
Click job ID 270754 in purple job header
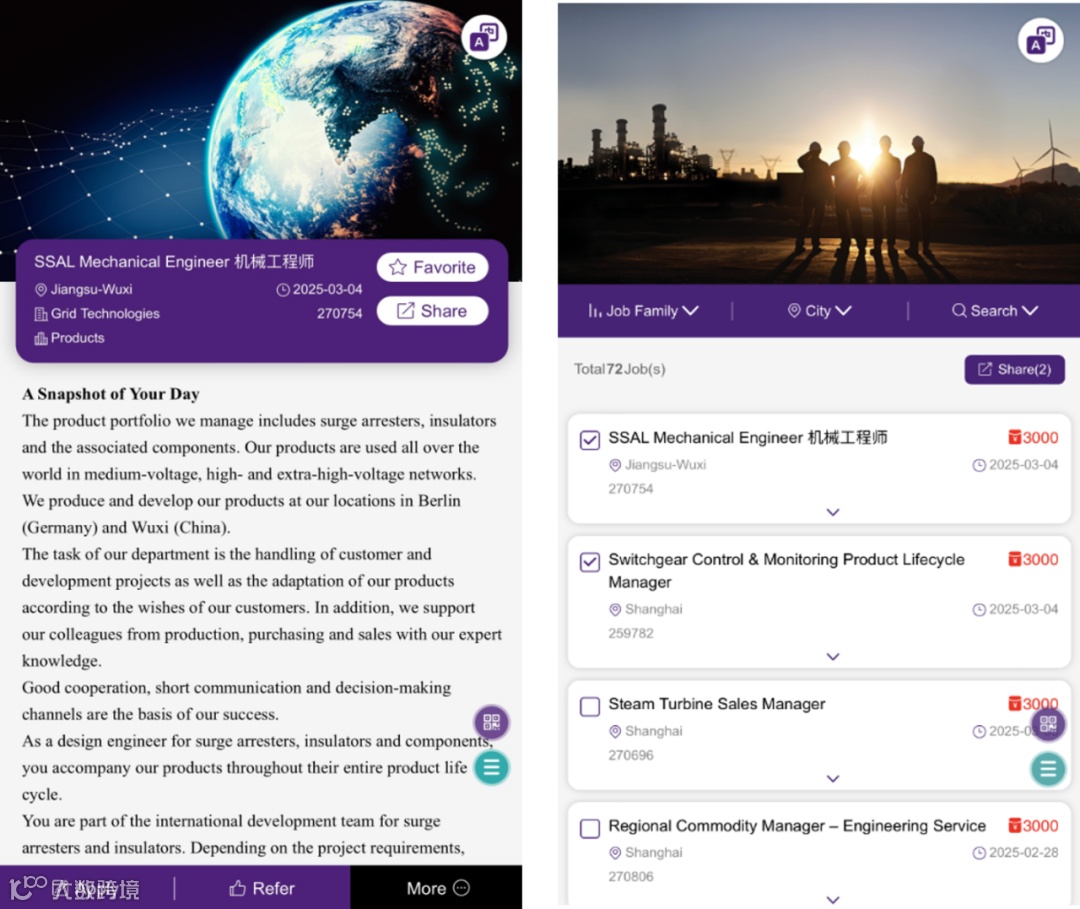click(x=340, y=314)
